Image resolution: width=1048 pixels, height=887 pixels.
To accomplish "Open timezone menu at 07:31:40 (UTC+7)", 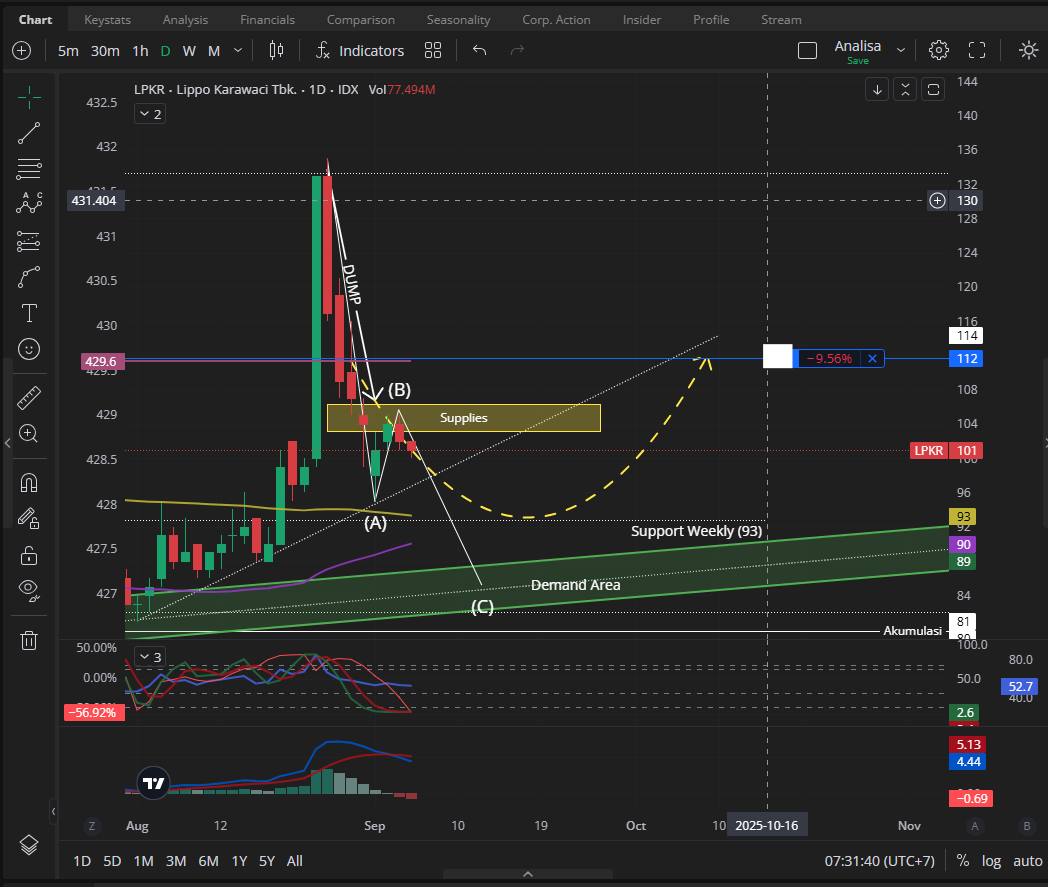I will coord(880,861).
